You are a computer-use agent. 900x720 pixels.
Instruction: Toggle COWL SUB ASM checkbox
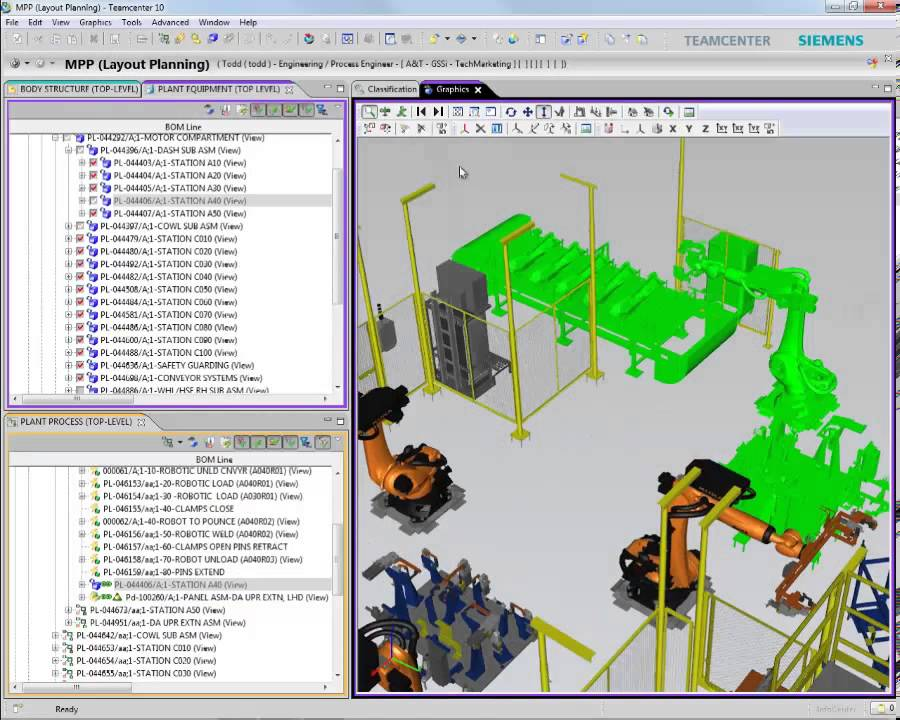tap(80, 226)
